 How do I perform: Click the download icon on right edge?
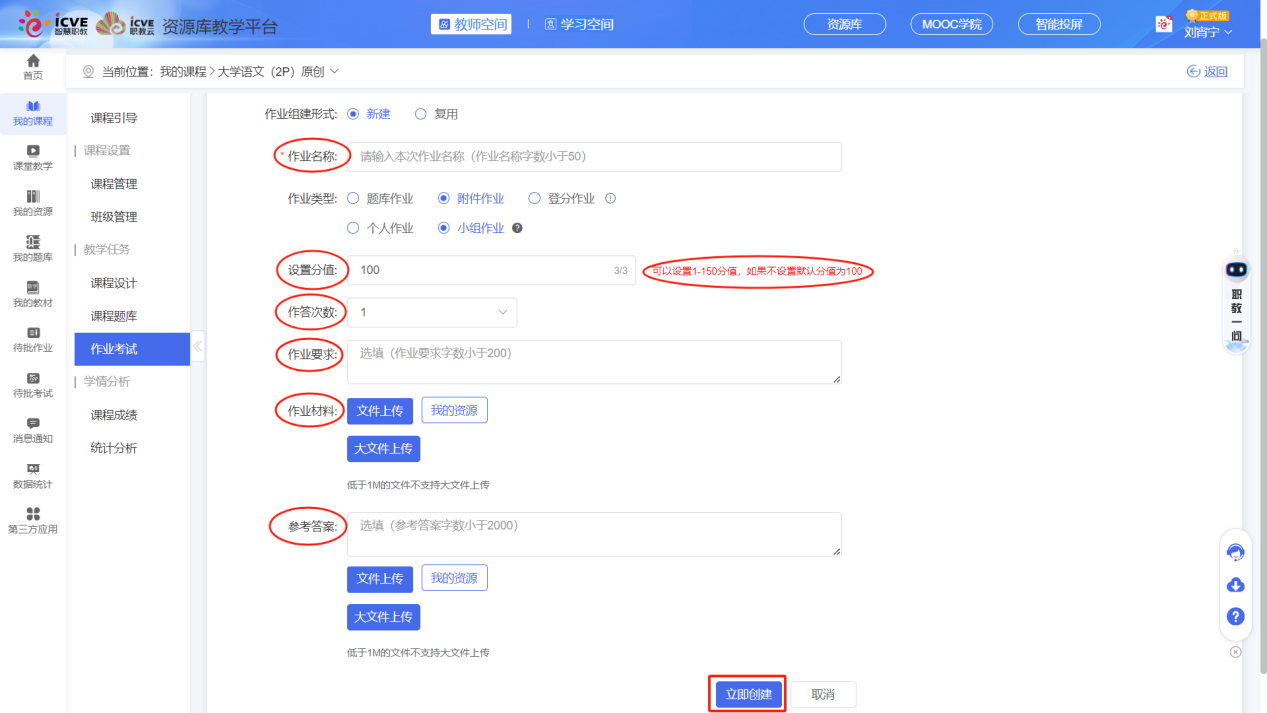tap(1236, 585)
